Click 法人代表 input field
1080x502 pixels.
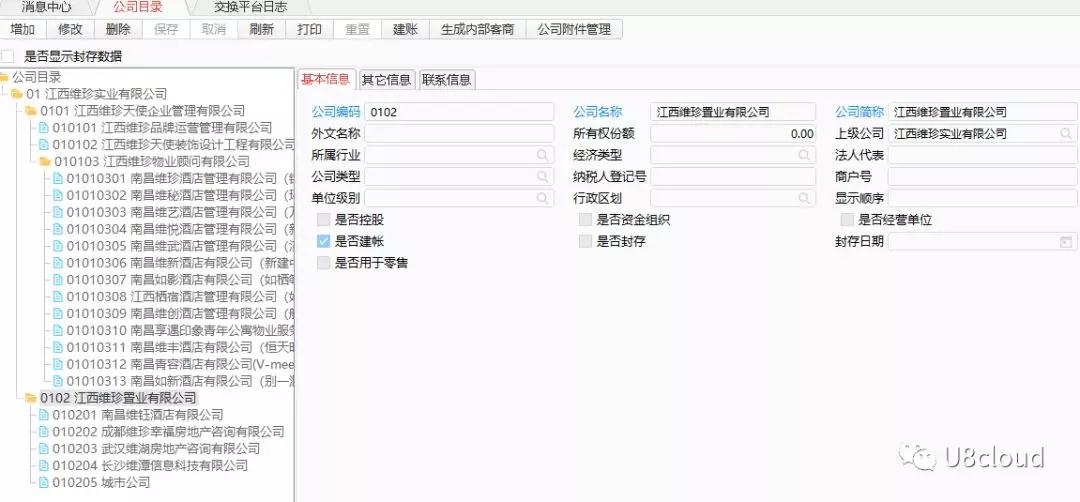click(x=984, y=155)
